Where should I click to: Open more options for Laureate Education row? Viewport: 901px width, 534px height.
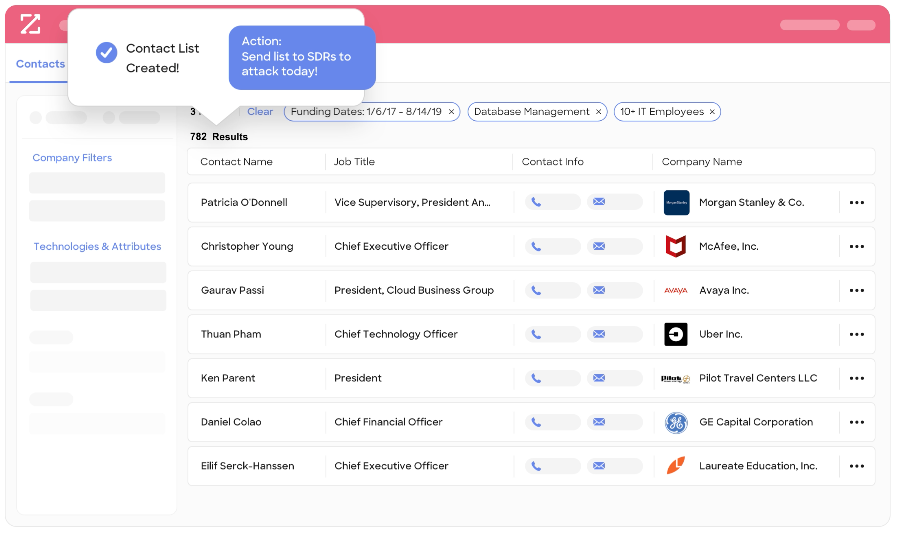tap(856, 466)
